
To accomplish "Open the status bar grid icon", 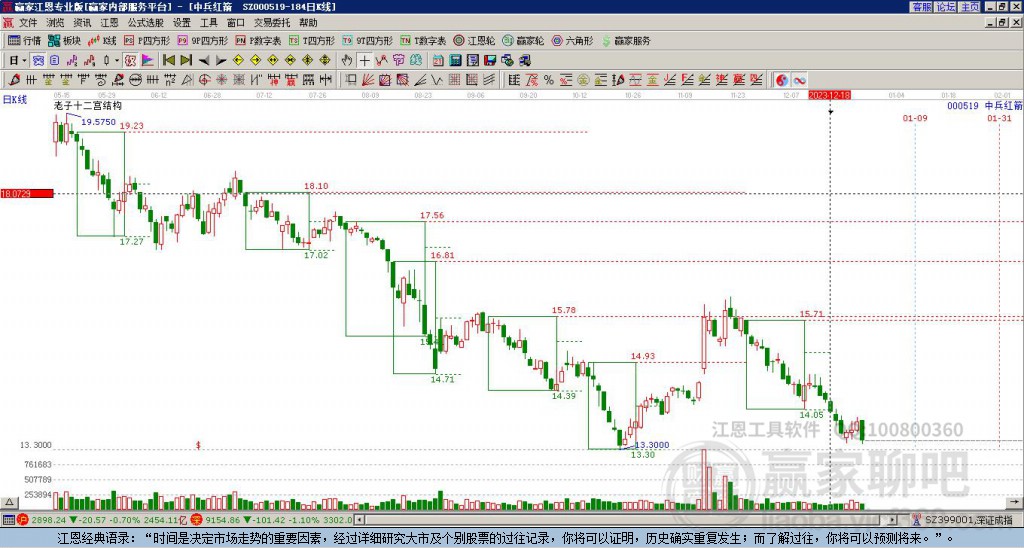I will [8, 520].
